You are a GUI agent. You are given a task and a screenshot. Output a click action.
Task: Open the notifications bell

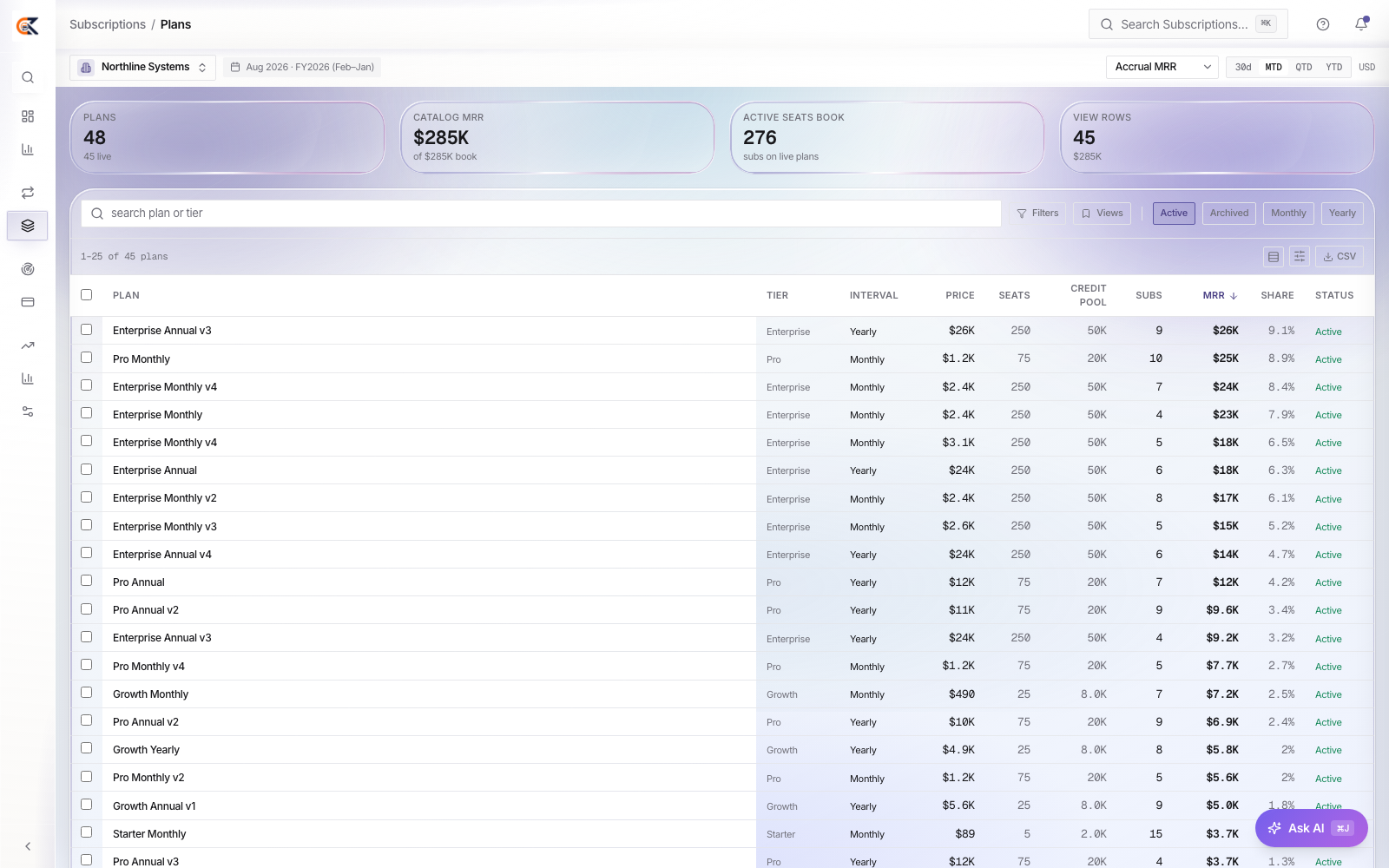1361,24
